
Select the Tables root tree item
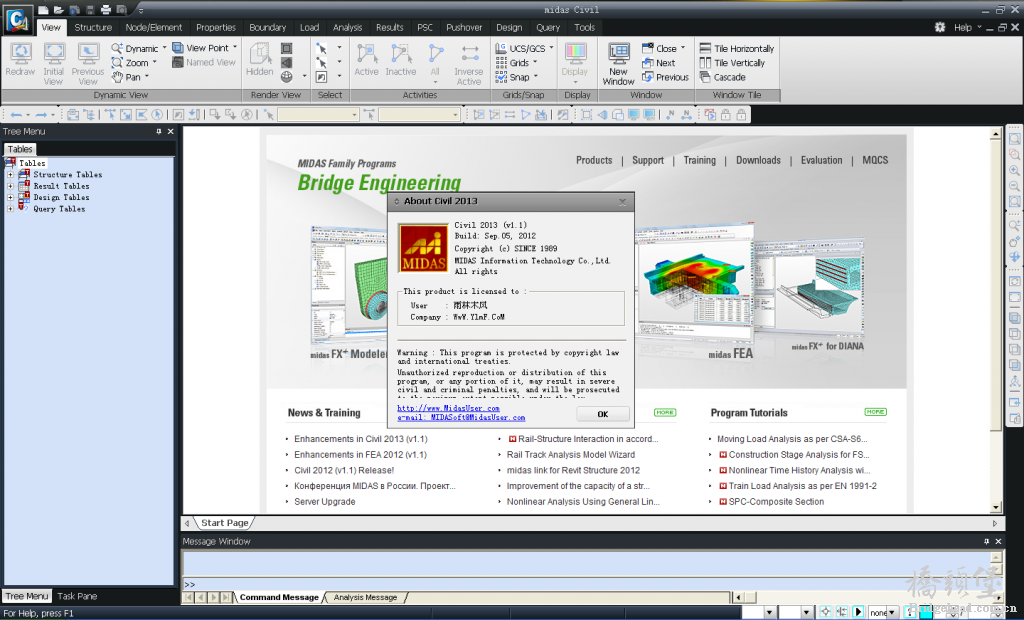pyautogui.click(x=32, y=163)
